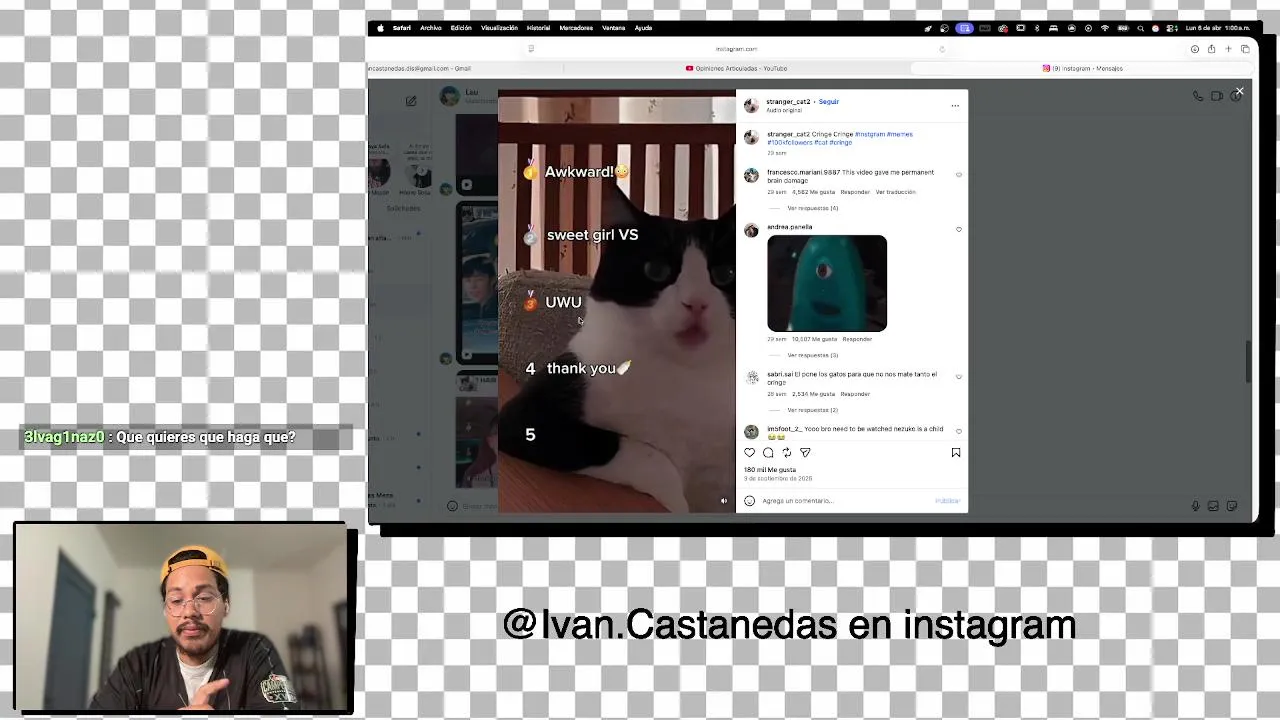
Task: Open Safari downloads icon
Action: click(x=1194, y=49)
